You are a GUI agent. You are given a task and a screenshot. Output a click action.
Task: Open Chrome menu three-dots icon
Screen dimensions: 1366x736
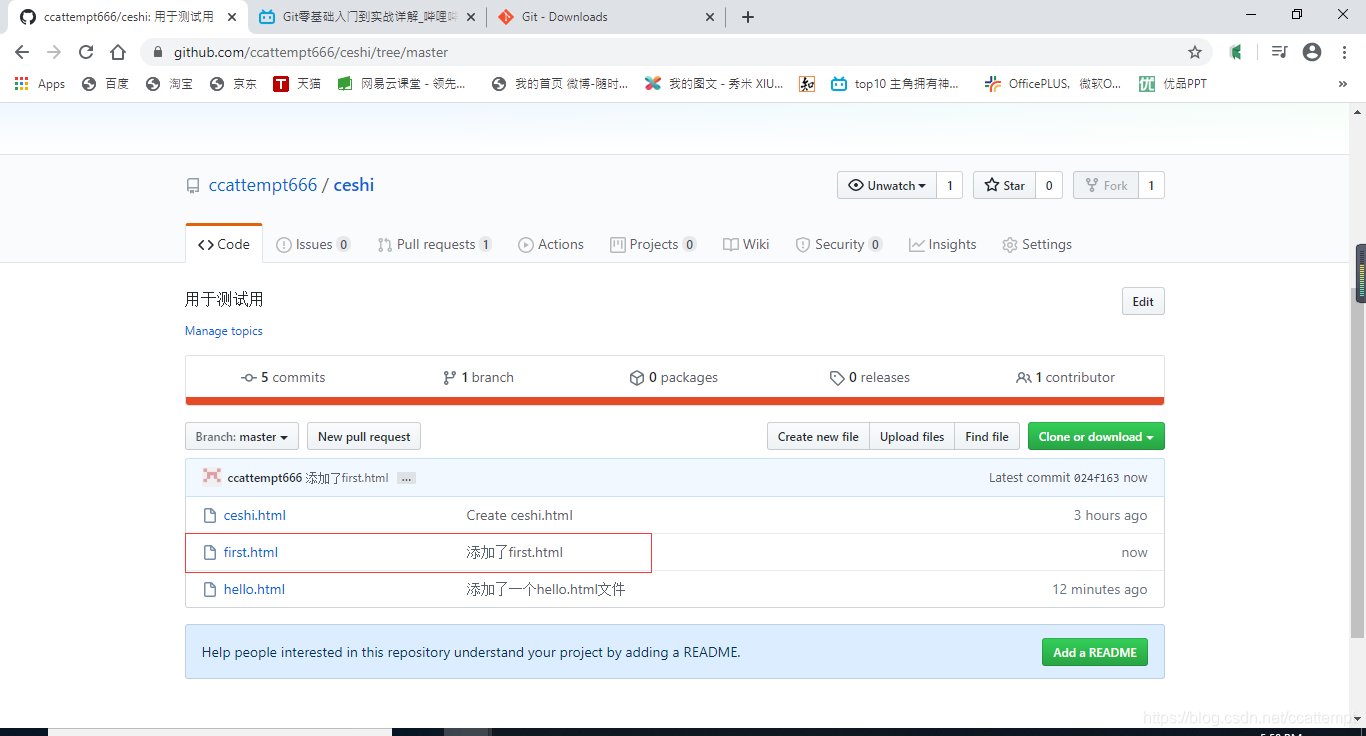(x=1344, y=52)
